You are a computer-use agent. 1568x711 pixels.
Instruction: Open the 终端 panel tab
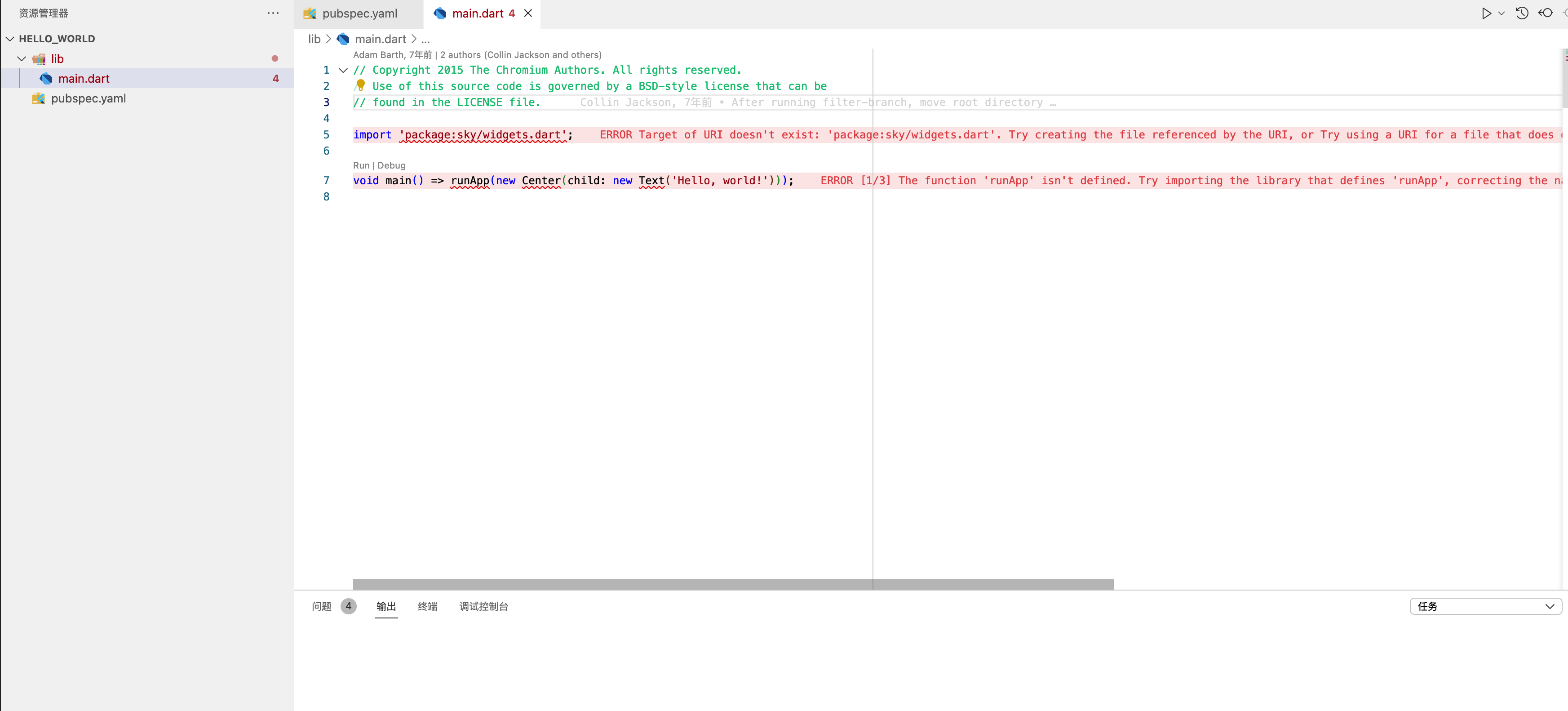click(x=427, y=606)
